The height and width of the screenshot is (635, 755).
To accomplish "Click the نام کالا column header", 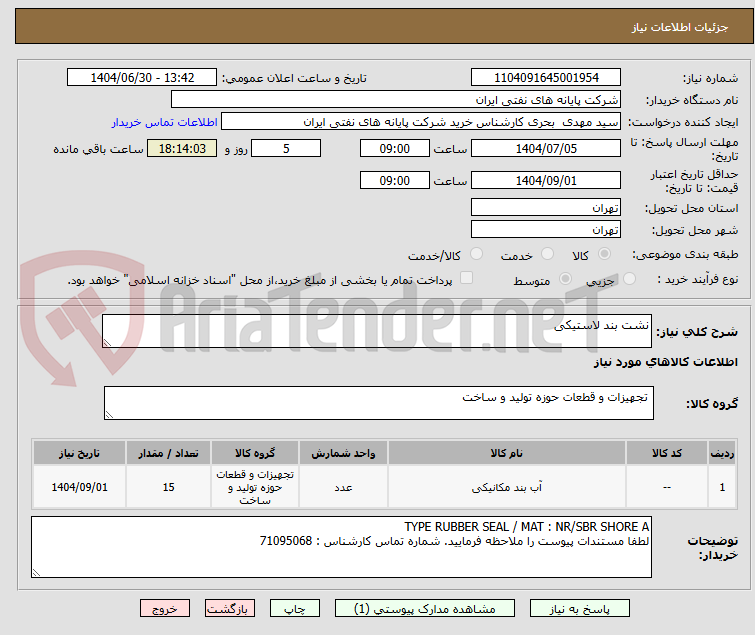I will coord(507,453).
